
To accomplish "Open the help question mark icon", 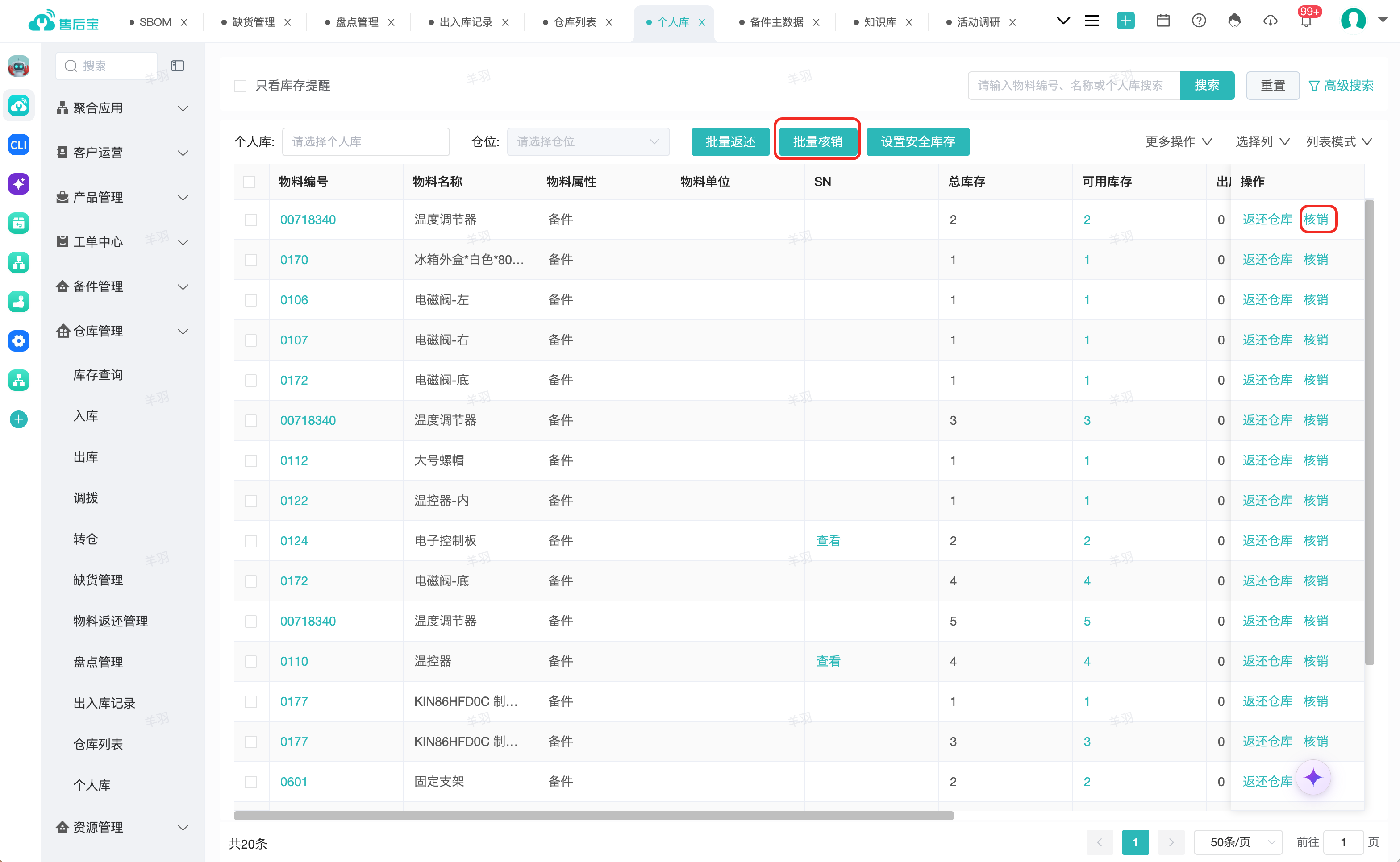I will tap(1199, 21).
